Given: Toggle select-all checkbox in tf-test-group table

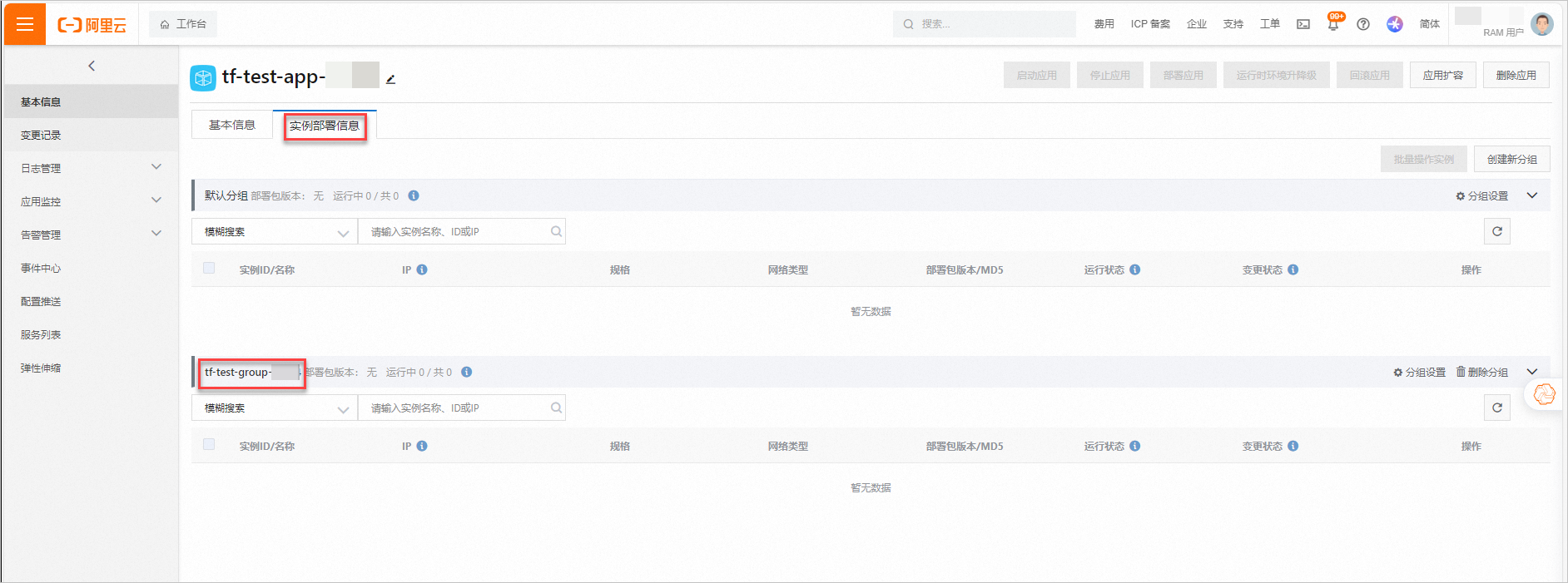Looking at the screenshot, I should pos(209,444).
